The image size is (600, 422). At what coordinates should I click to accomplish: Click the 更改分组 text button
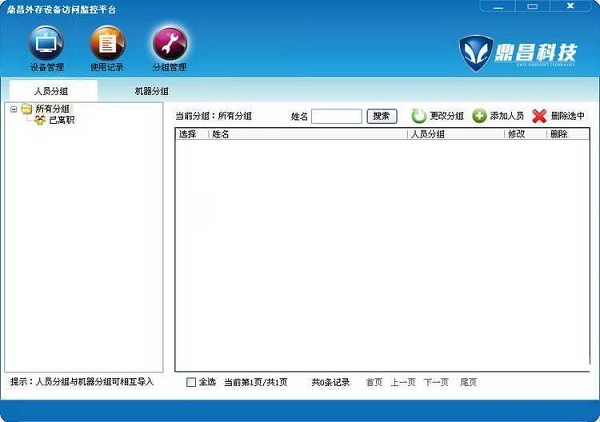point(447,116)
